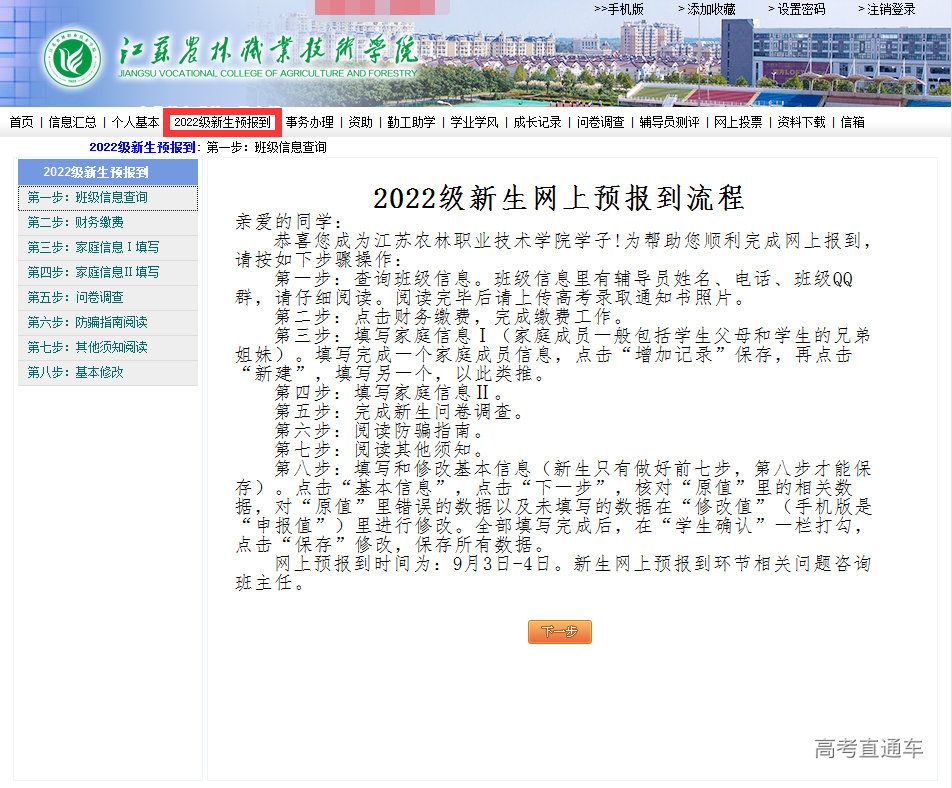Open the 手机版 mobile version link
The image size is (952, 788).
(x=619, y=9)
